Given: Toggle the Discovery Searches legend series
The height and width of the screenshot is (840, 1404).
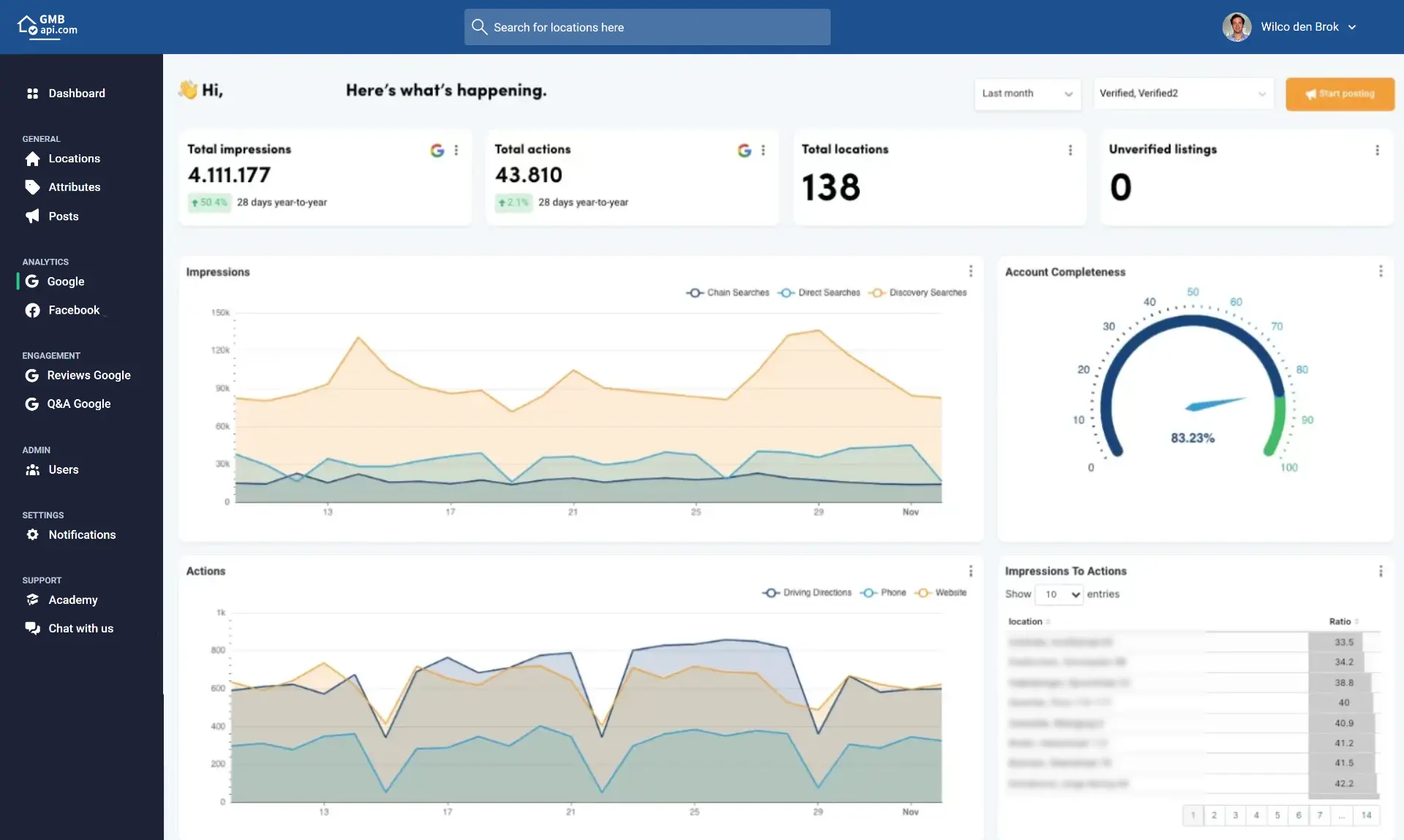Looking at the screenshot, I should [918, 292].
